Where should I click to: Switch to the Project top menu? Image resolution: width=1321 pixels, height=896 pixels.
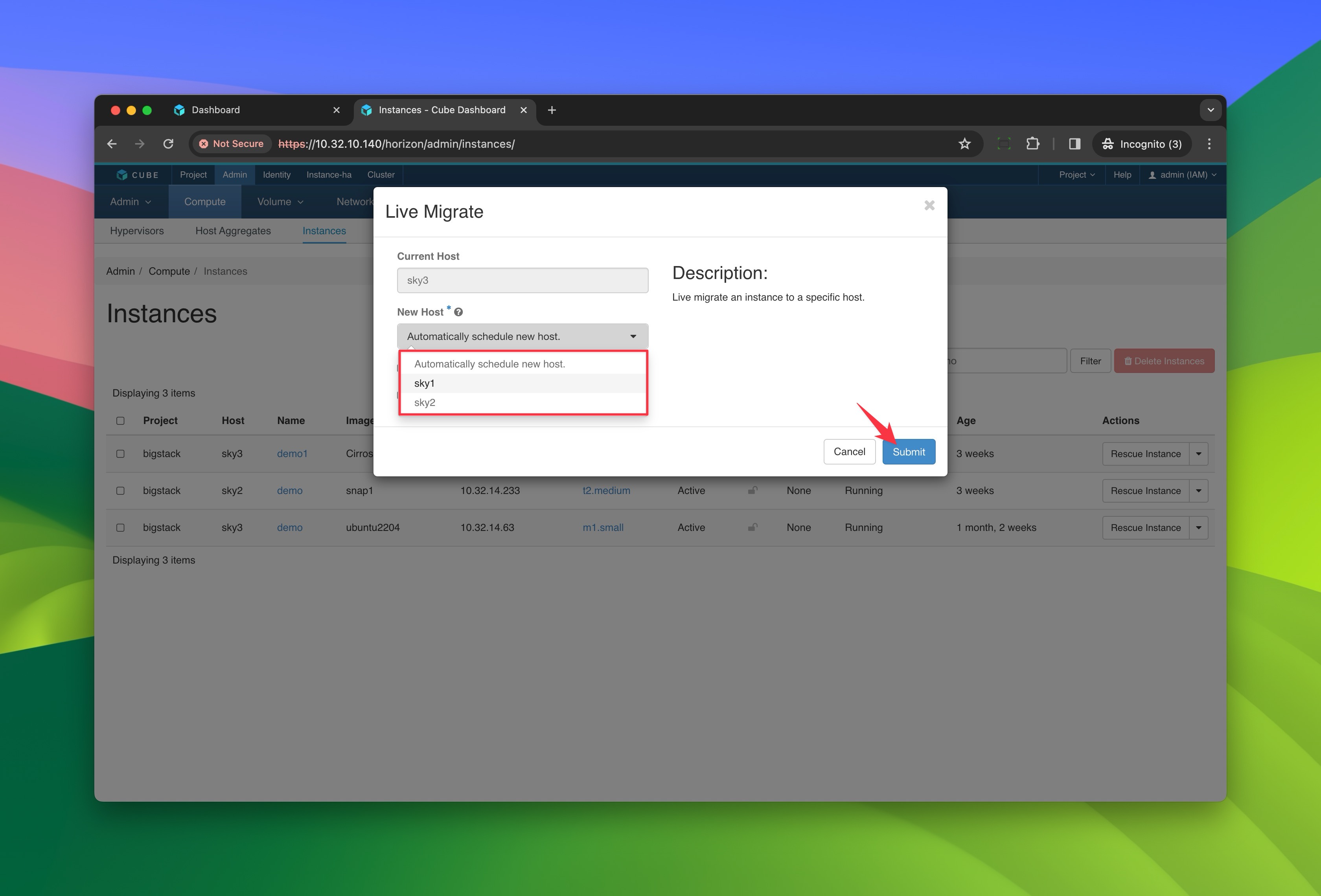pos(193,175)
